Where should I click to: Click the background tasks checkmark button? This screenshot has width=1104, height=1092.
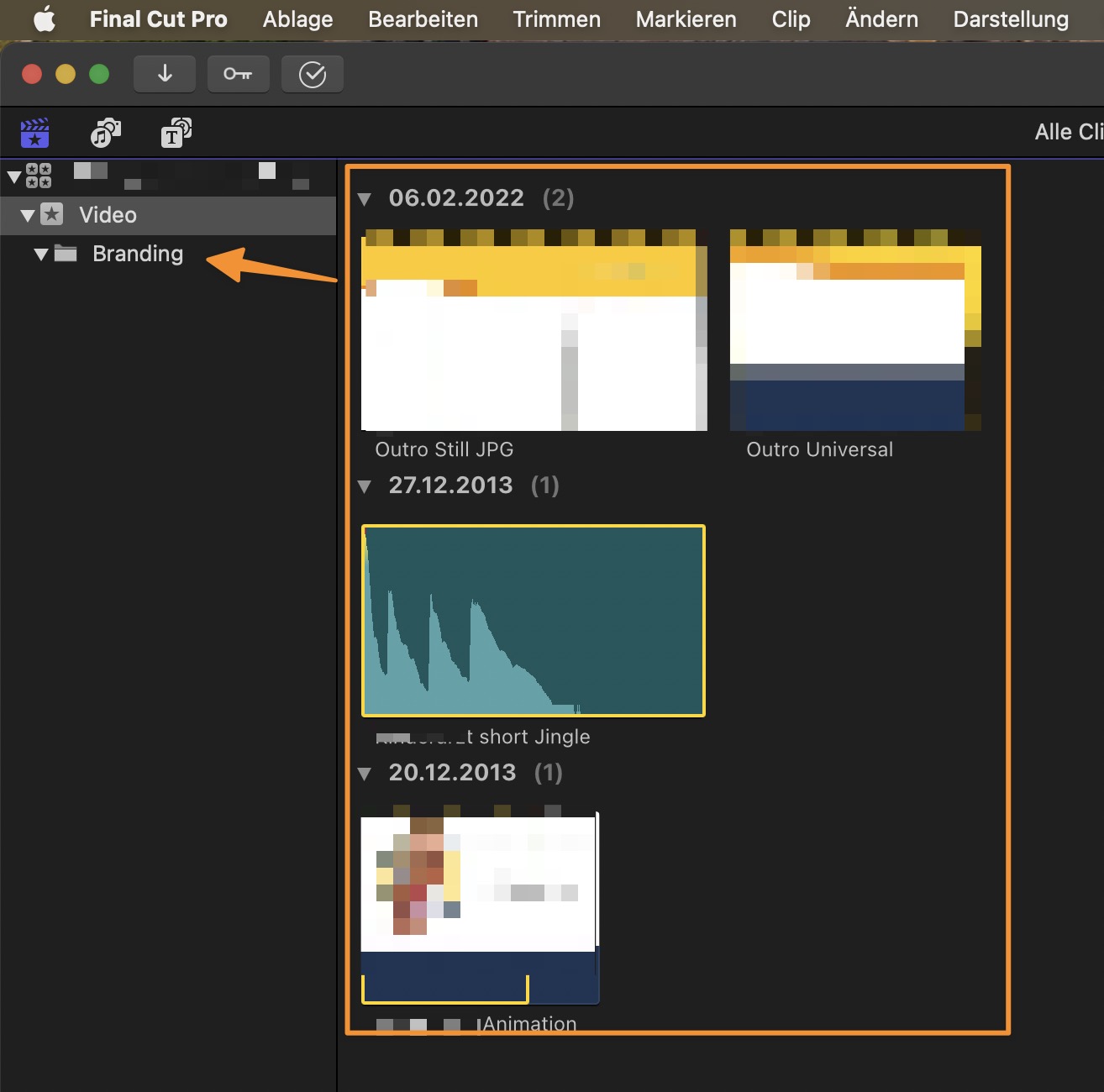pyautogui.click(x=312, y=75)
